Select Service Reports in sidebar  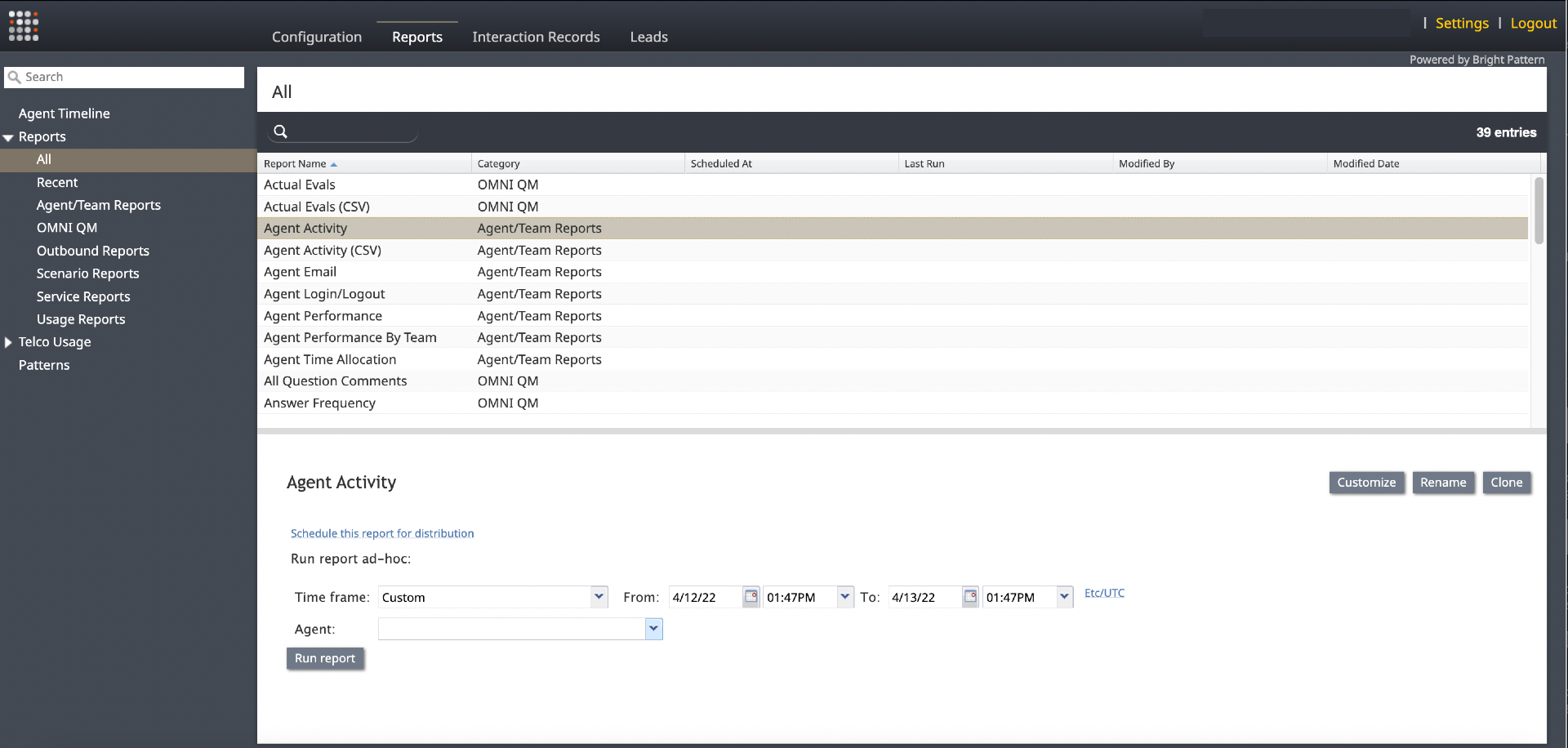83,296
